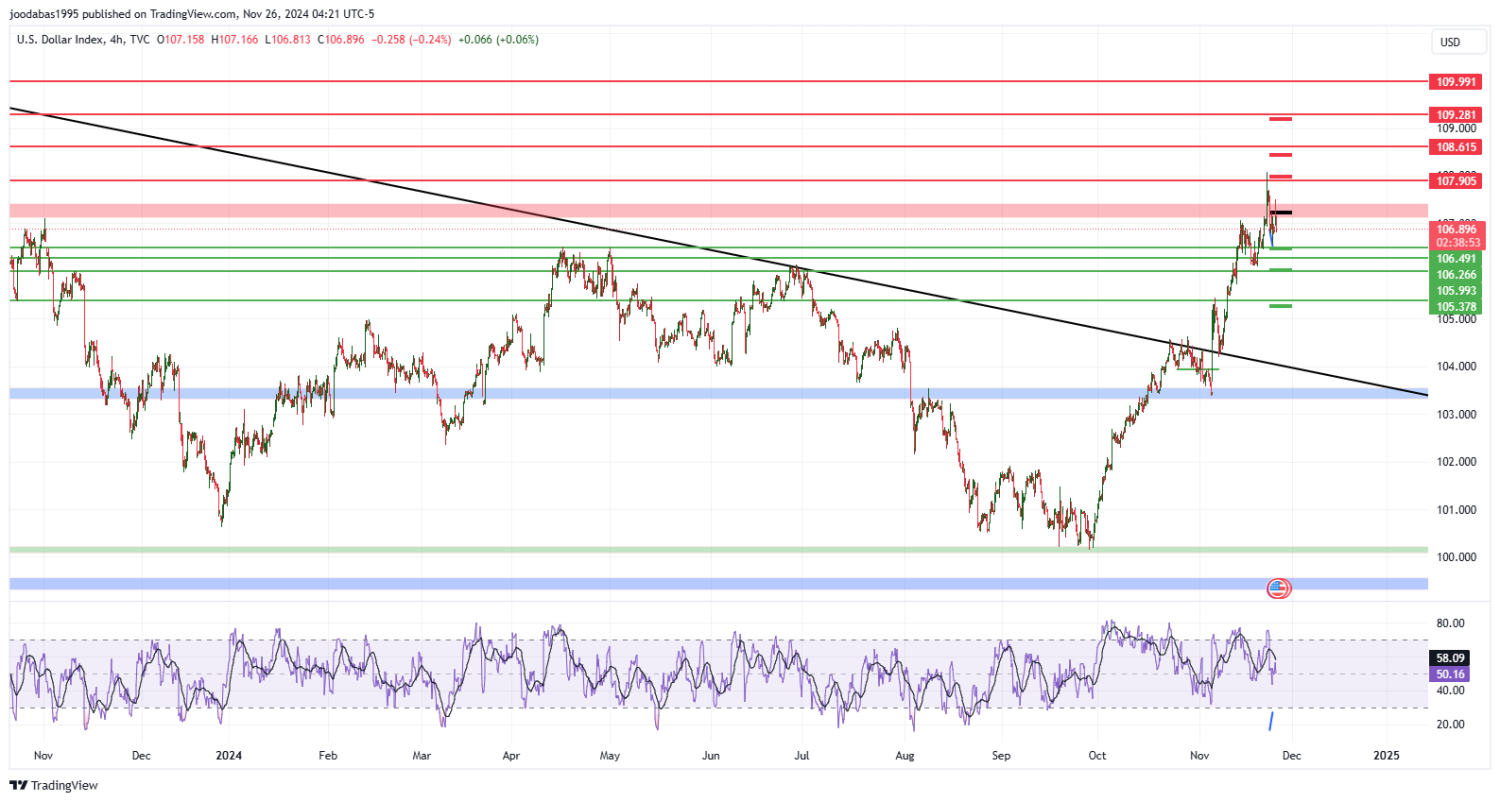Viewport: 1500px width, 802px height.
Task: Select the 109.281 red price label
Action: [x=1456, y=115]
